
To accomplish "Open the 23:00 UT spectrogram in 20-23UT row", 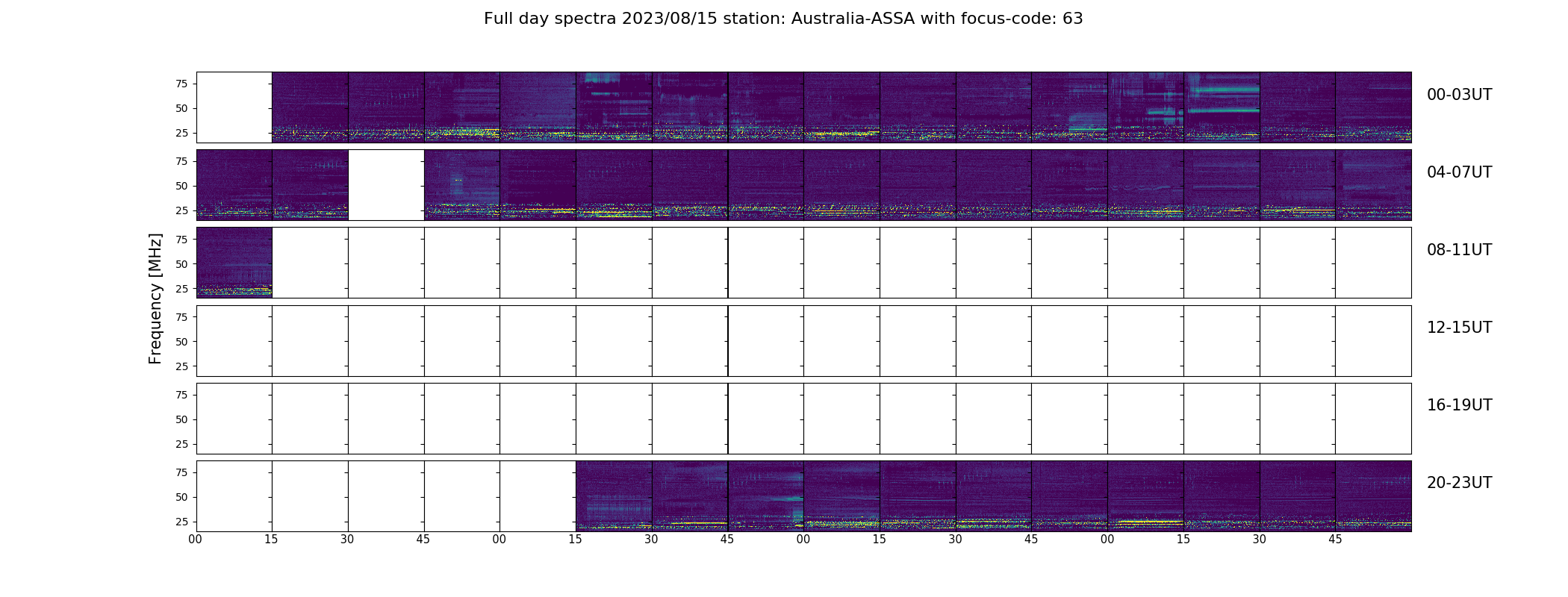I will [1145, 496].
